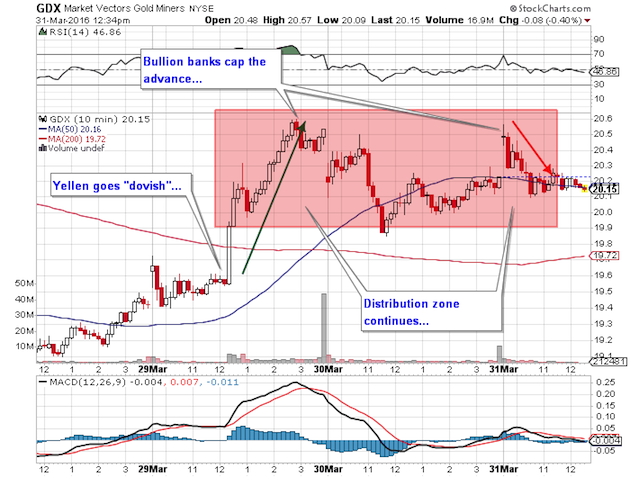Click the candlestick icon beside GDX (10 min)

pos(42,119)
